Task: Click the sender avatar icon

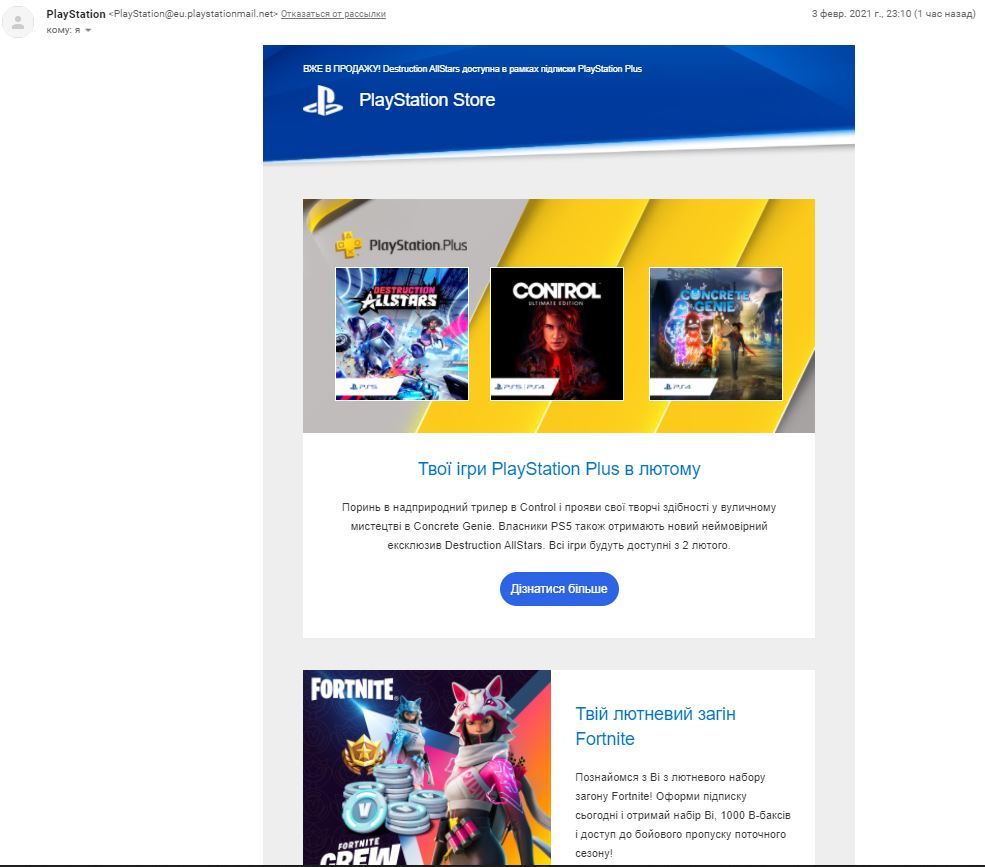Action: [18, 22]
